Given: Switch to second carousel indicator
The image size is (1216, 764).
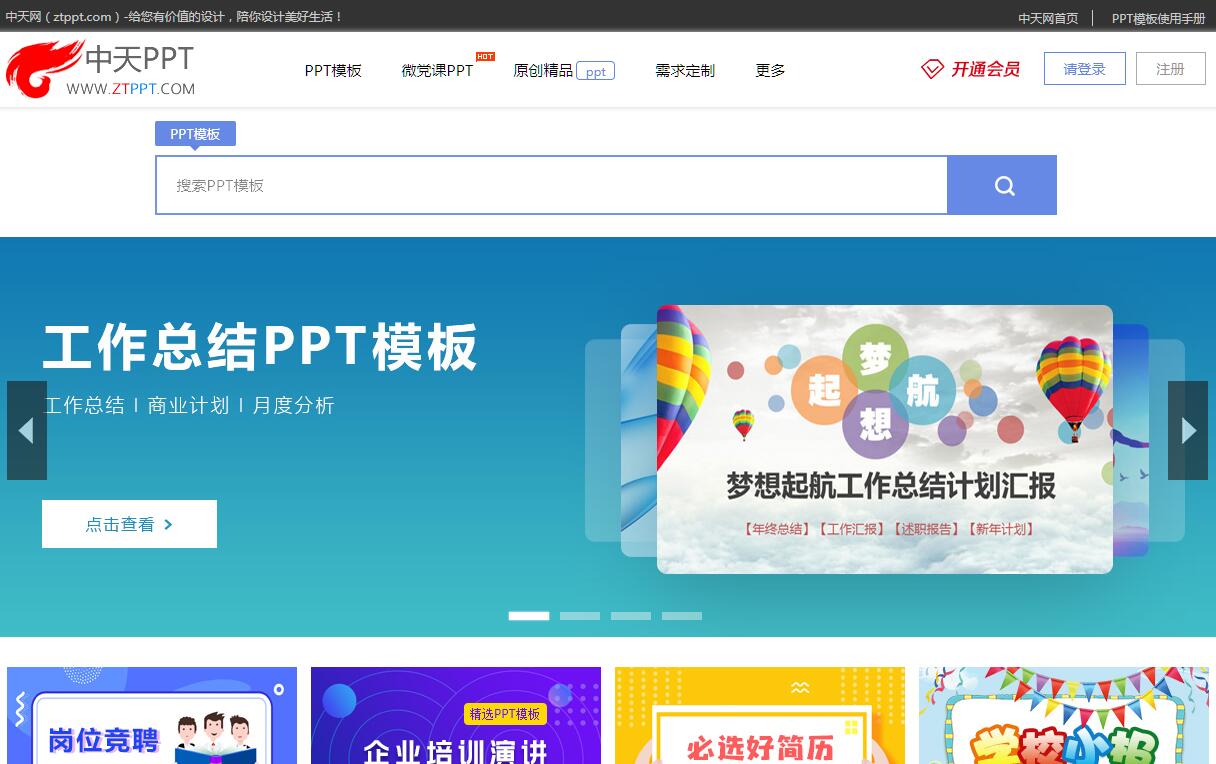Looking at the screenshot, I should pyautogui.click(x=580, y=616).
